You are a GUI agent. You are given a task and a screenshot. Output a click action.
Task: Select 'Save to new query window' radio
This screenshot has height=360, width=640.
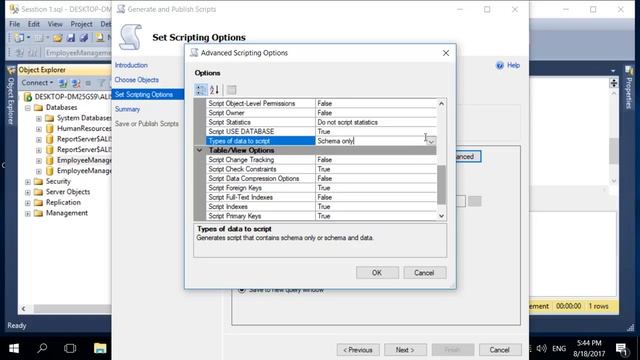point(242,290)
